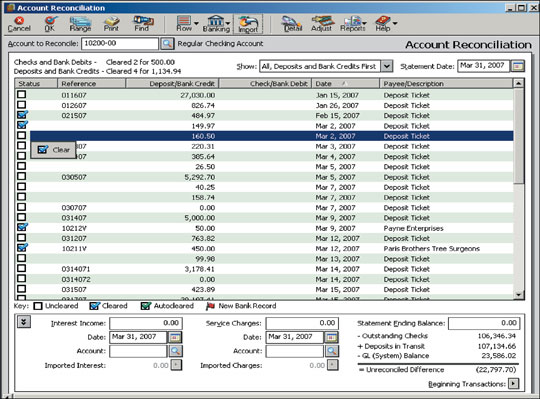Viewport: 540px width, 399px height.
Task: Uncheck cleared box for reference 021507
Action: click(x=22, y=115)
